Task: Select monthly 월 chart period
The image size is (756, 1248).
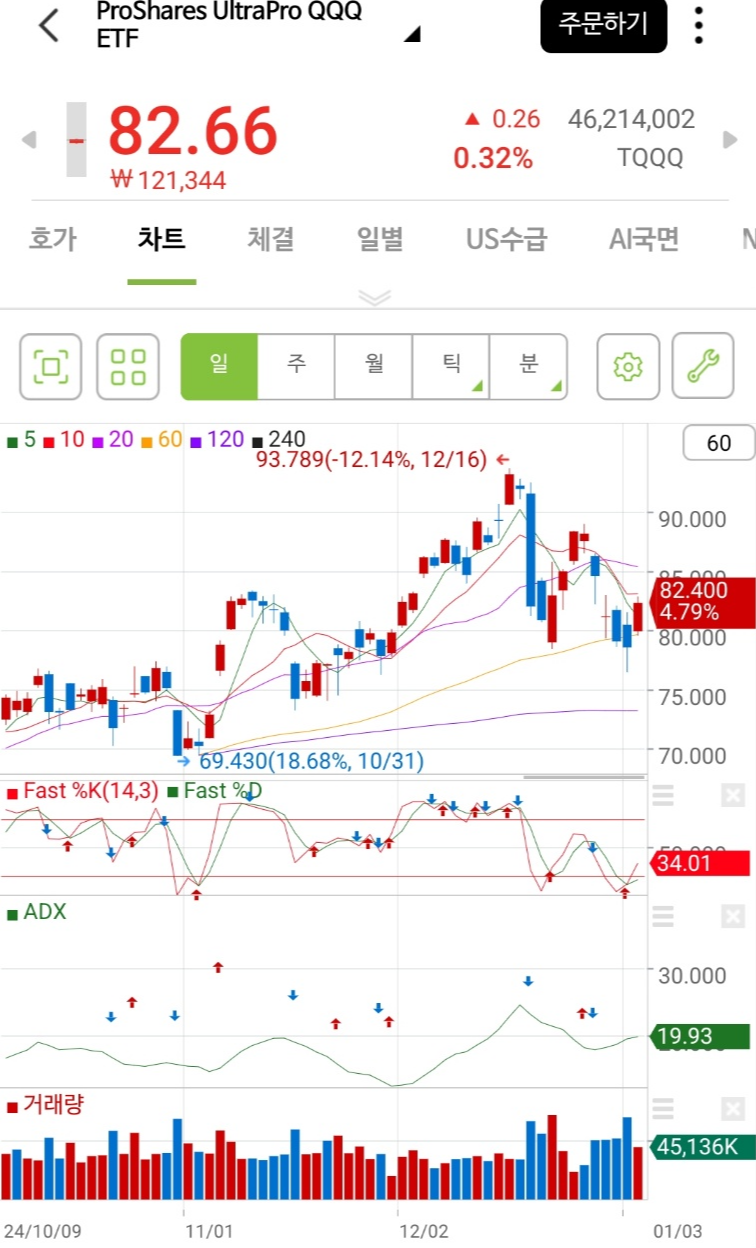Action: [374, 366]
